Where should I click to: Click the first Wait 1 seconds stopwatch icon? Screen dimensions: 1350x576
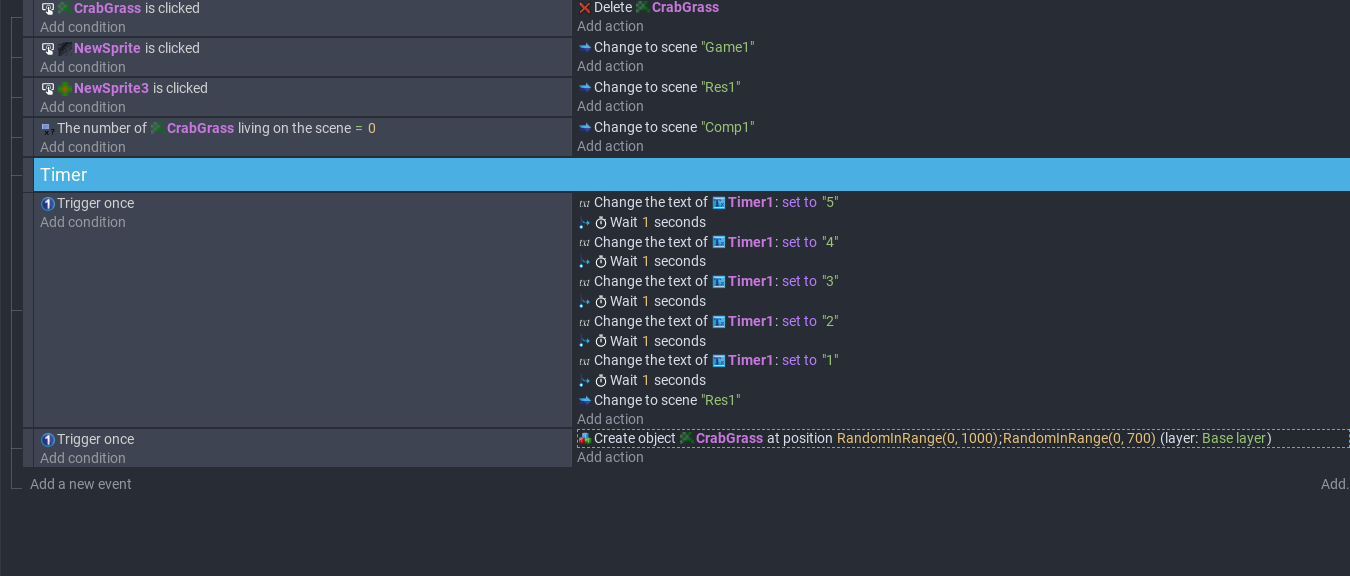(x=601, y=222)
